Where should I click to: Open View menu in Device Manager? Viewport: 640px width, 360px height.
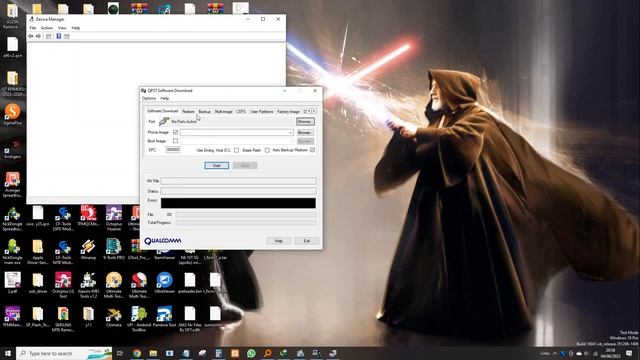[62, 28]
